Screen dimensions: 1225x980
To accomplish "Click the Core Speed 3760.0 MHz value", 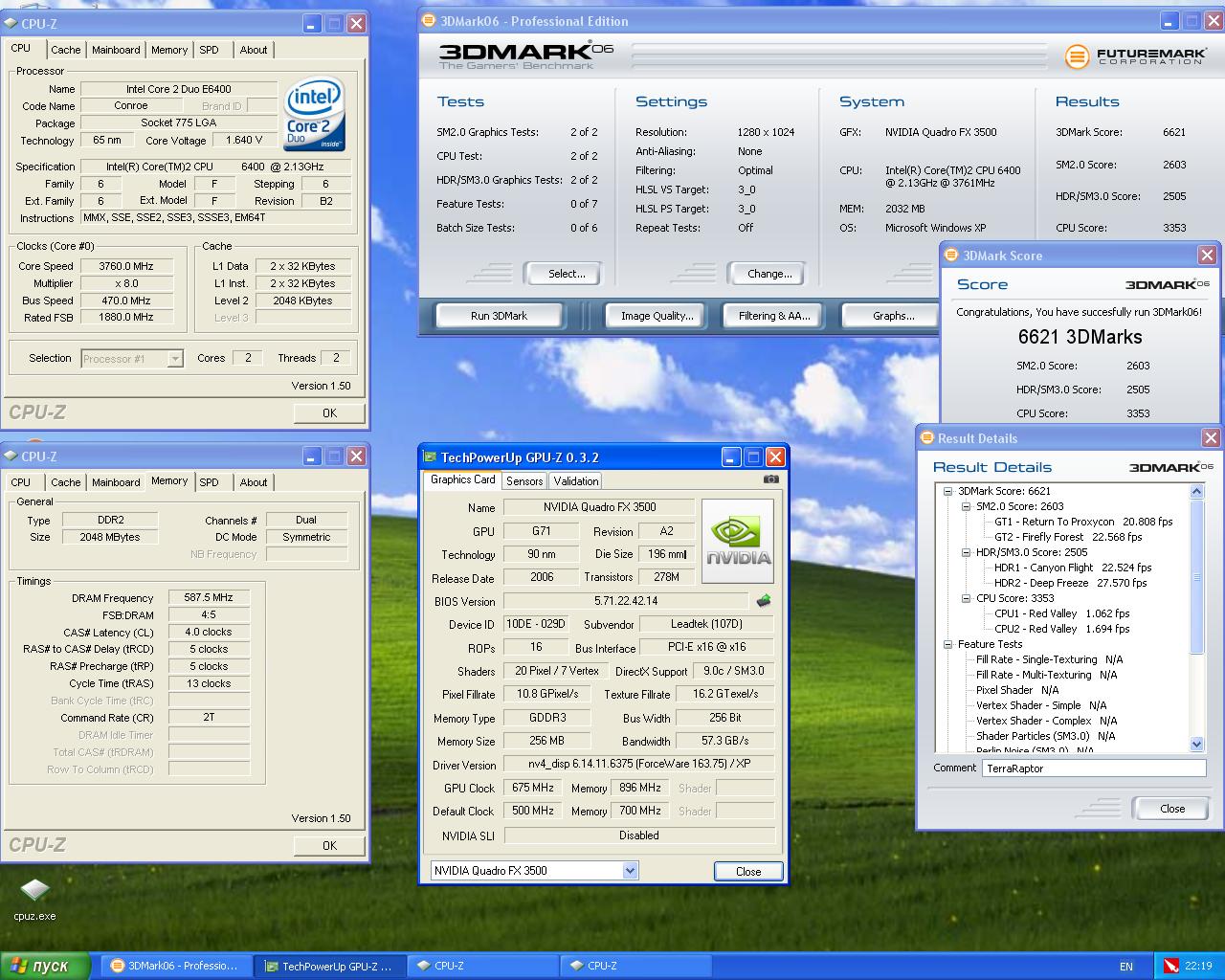I will pyautogui.click(x=126, y=266).
